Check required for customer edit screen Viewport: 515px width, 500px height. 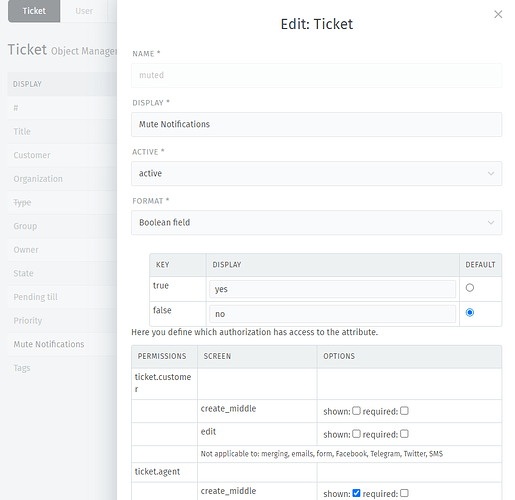point(404,434)
